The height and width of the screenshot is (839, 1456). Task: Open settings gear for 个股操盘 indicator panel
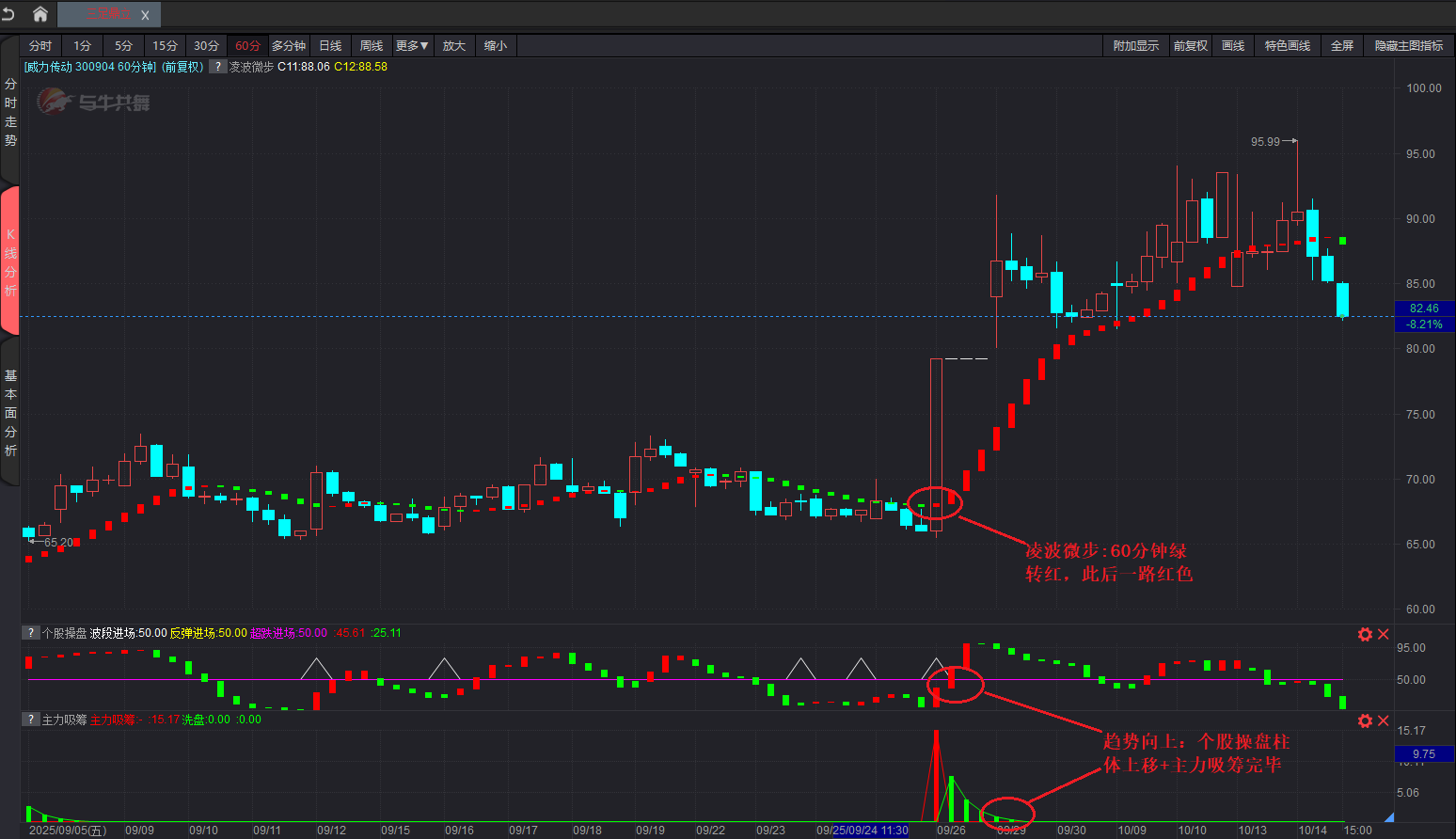coord(1365,634)
